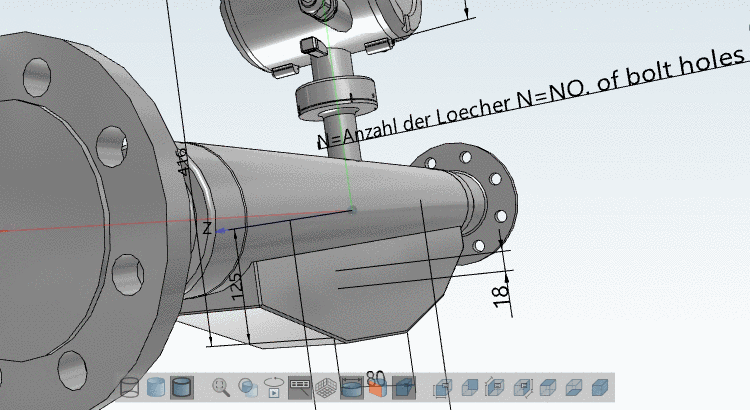Viewport: 750px width, 410px height.
Task: Start the rotate animation play icon
Action: tap(274, 387)
